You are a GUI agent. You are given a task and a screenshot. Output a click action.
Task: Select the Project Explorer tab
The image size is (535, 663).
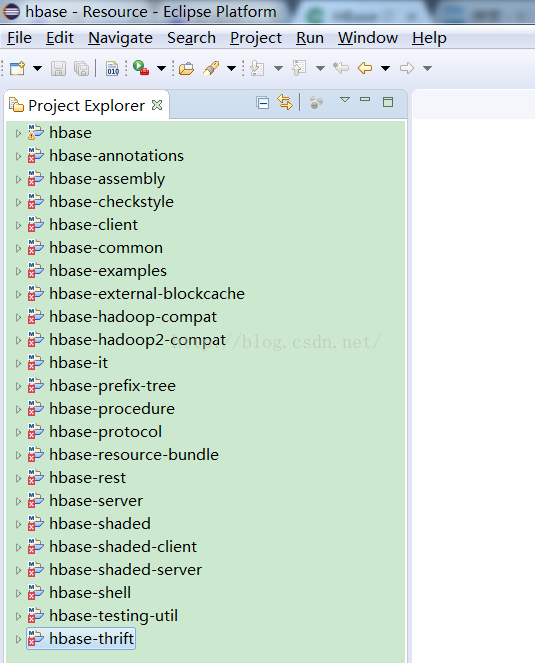pos(86,106)
